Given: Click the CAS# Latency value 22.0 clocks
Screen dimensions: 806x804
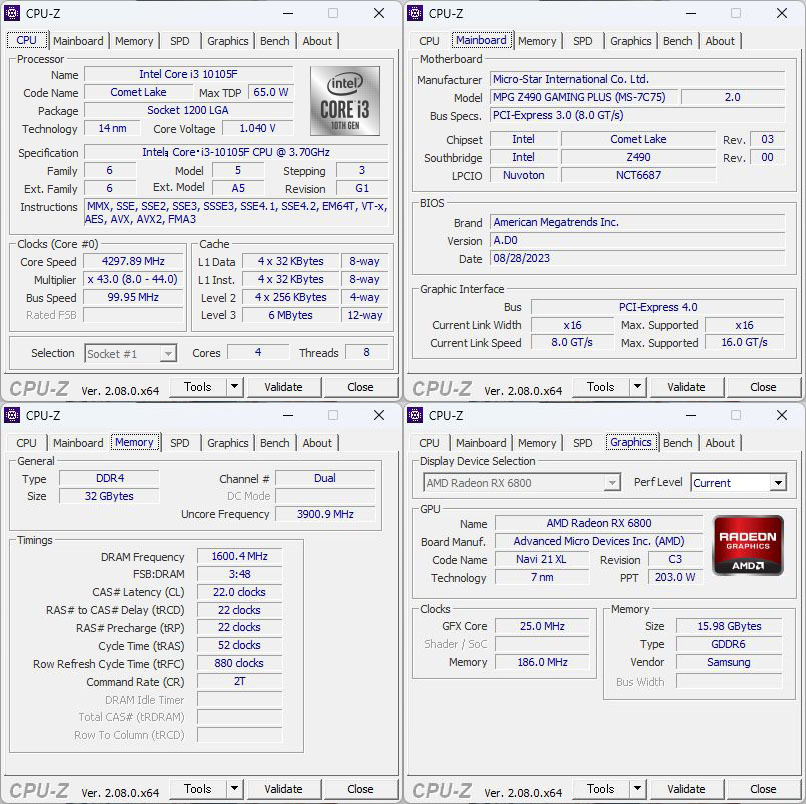Looking at the screenshot, I should 240,592.
